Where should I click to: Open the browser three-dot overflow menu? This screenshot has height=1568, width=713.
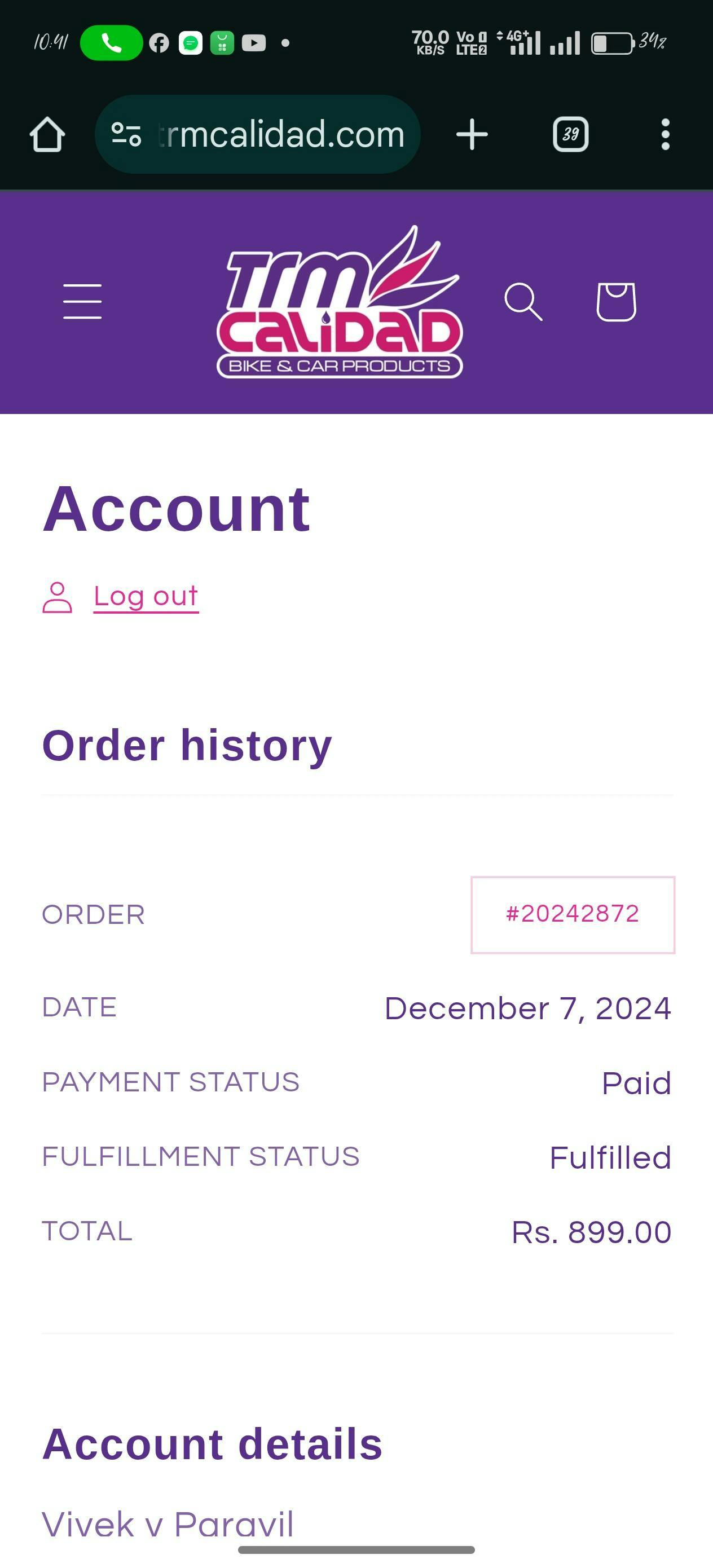pyautogui.click(x=665, y=135)
